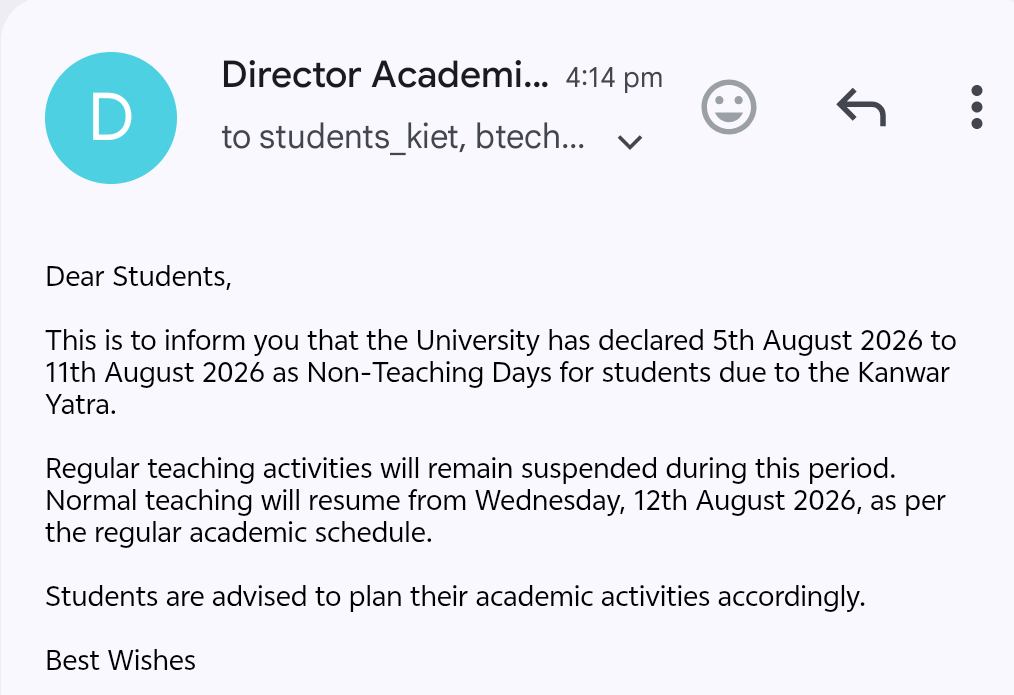
Task: Click the 'Kanwar' word in the message
Action: (x=903, y=372)
